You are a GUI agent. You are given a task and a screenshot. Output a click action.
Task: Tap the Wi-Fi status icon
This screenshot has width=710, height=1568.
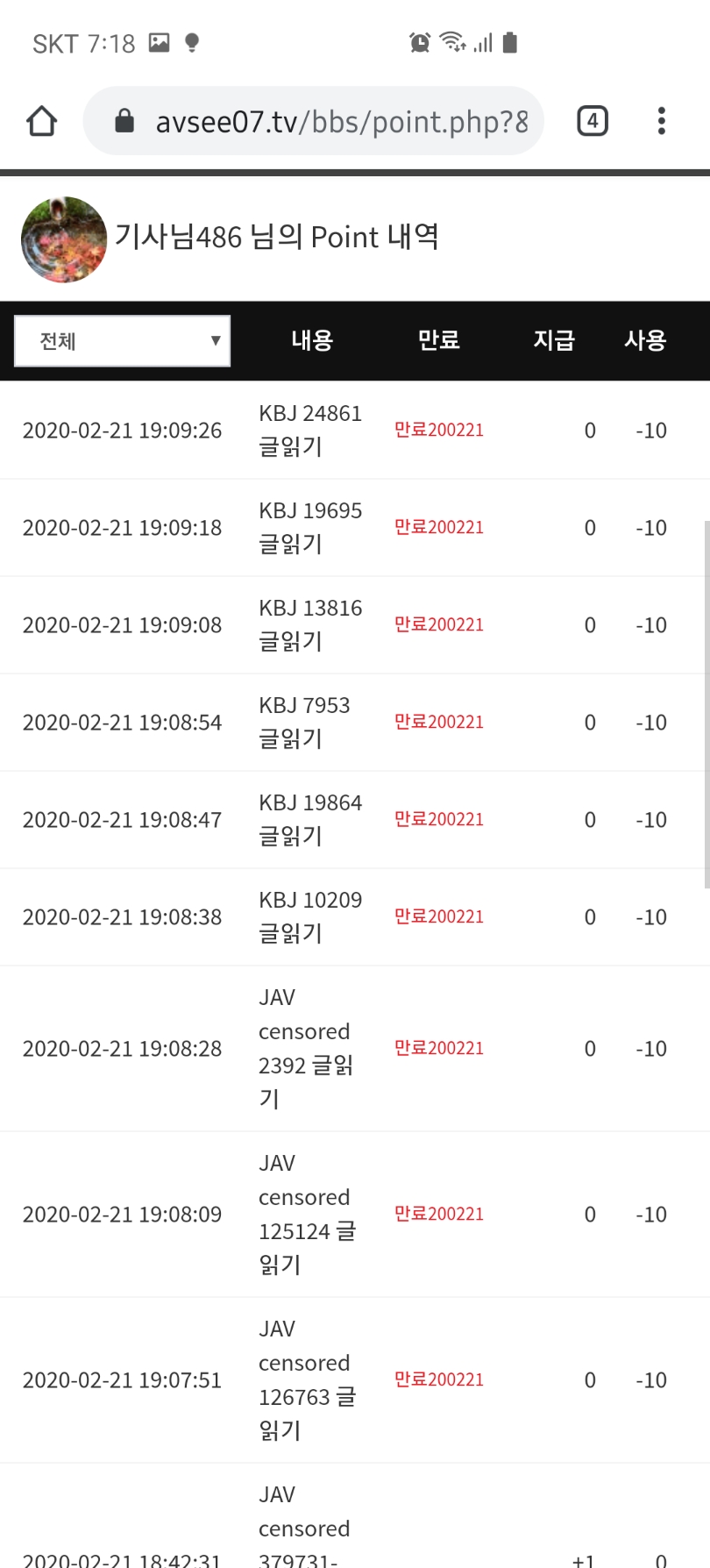tap(452, 42)
